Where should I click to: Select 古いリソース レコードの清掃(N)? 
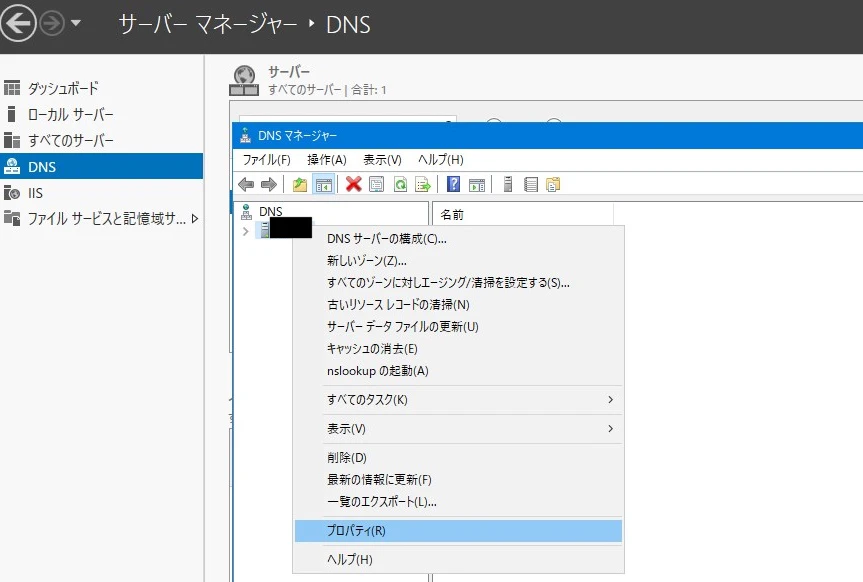[x=458, y=304]
